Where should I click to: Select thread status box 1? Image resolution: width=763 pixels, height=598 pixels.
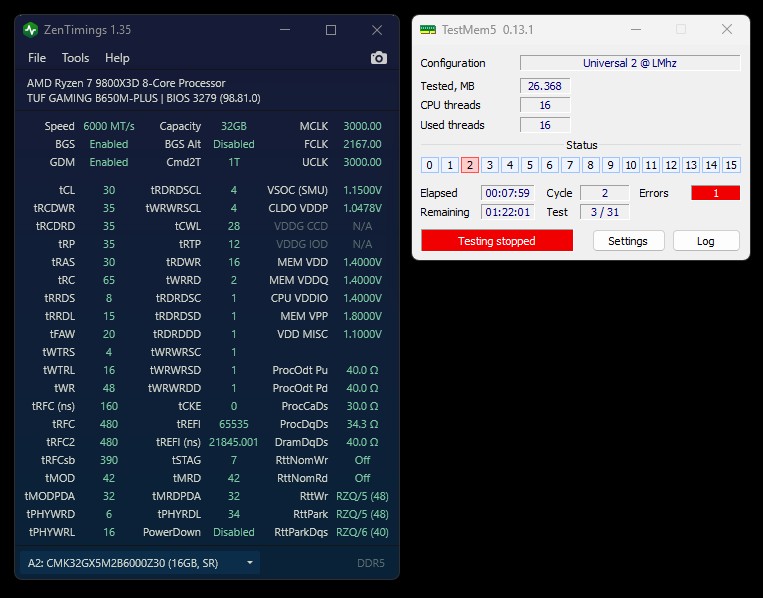pos(450,165)
